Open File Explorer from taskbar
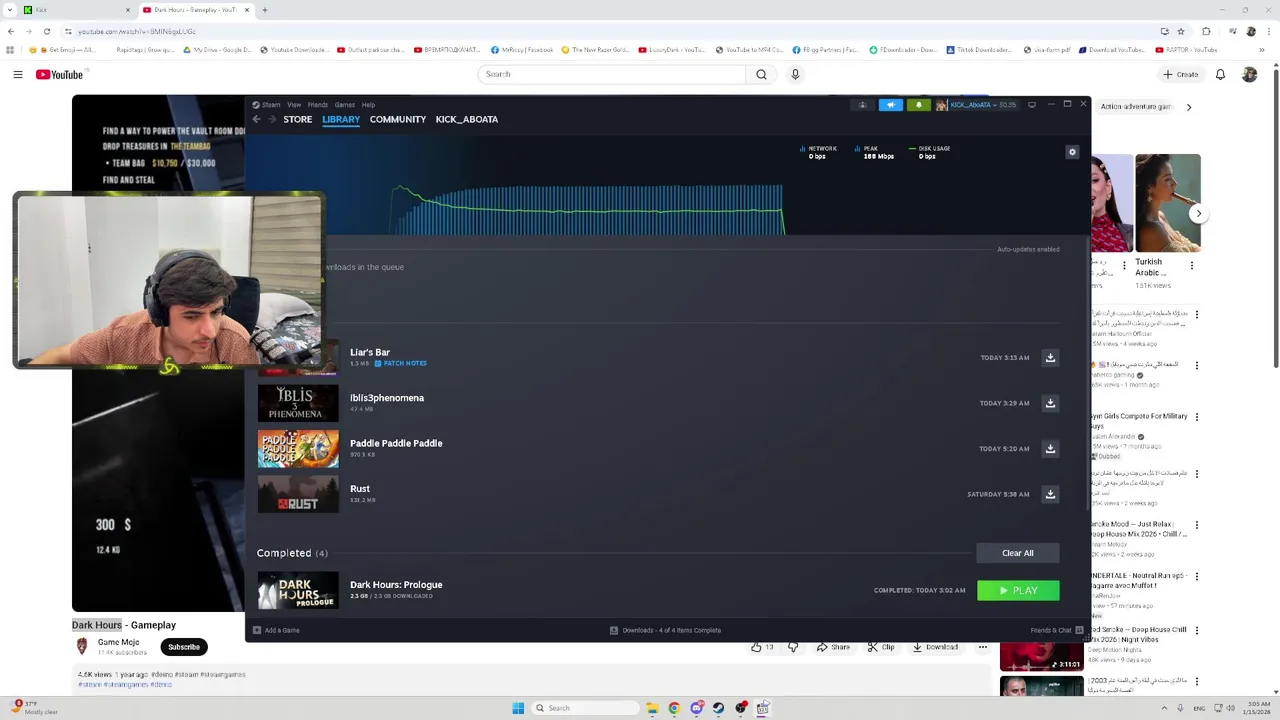 click(652, 708)
